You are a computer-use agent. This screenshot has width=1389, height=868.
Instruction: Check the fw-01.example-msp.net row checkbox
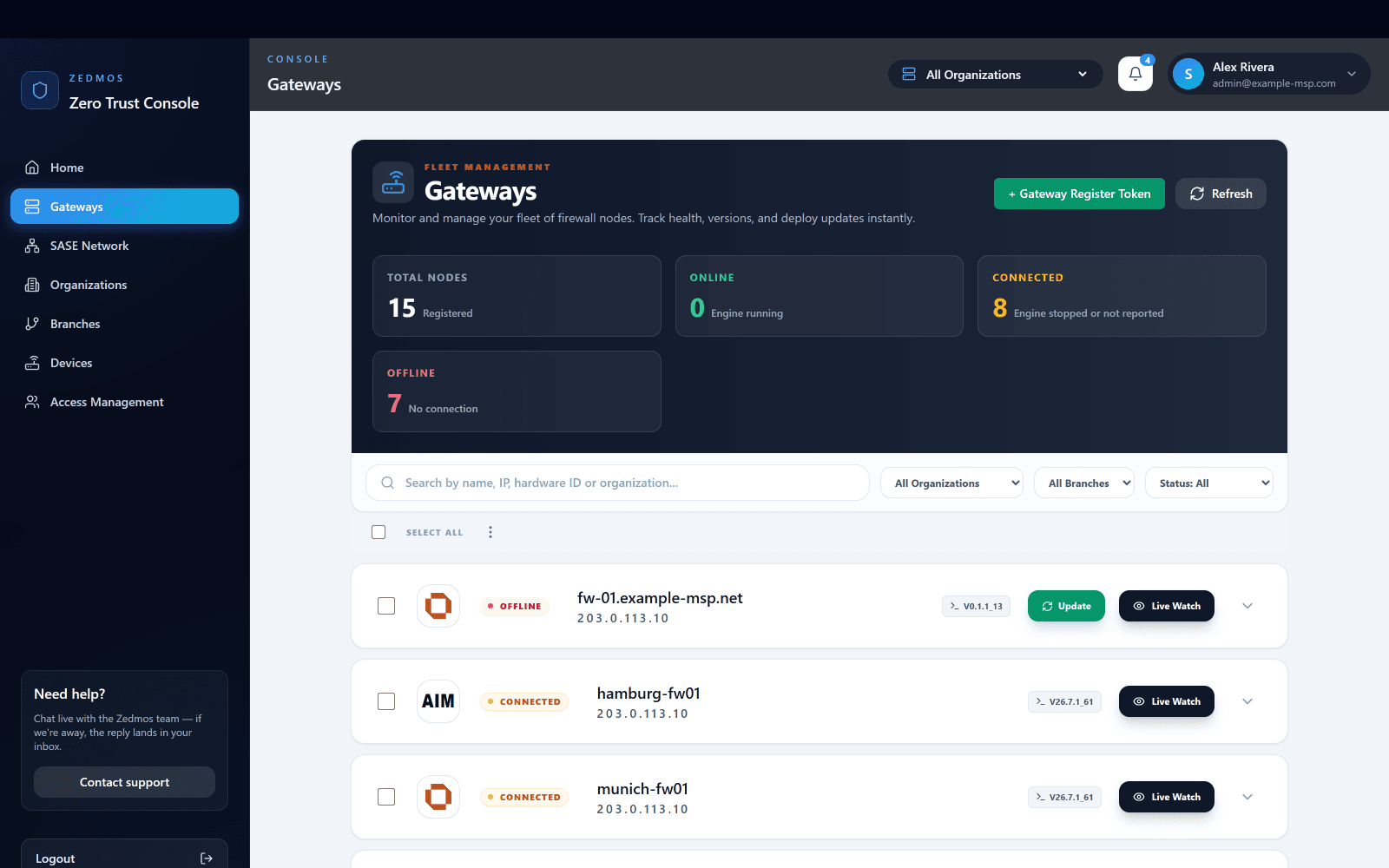click(386, 606)
